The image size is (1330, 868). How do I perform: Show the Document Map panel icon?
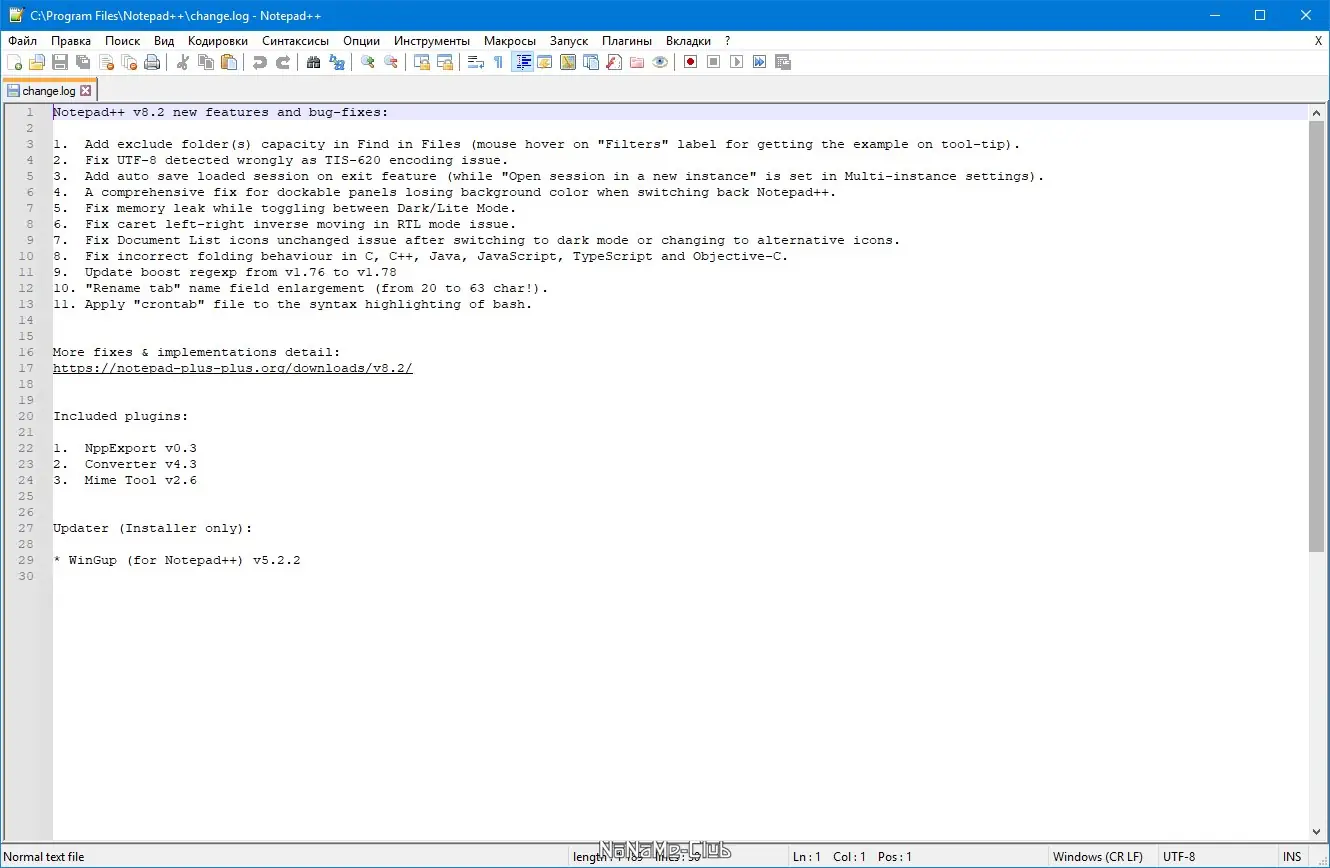point(568,62)
